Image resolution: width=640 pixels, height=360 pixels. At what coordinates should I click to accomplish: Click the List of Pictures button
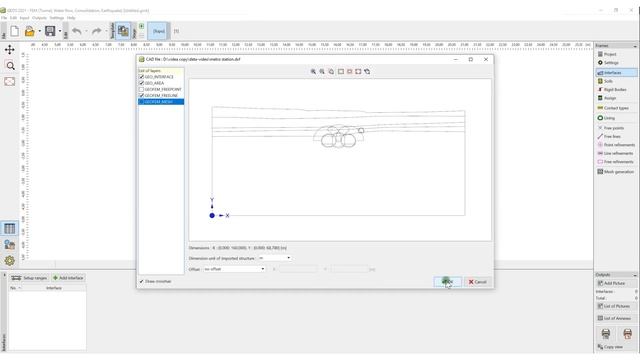tap(616, 306)
